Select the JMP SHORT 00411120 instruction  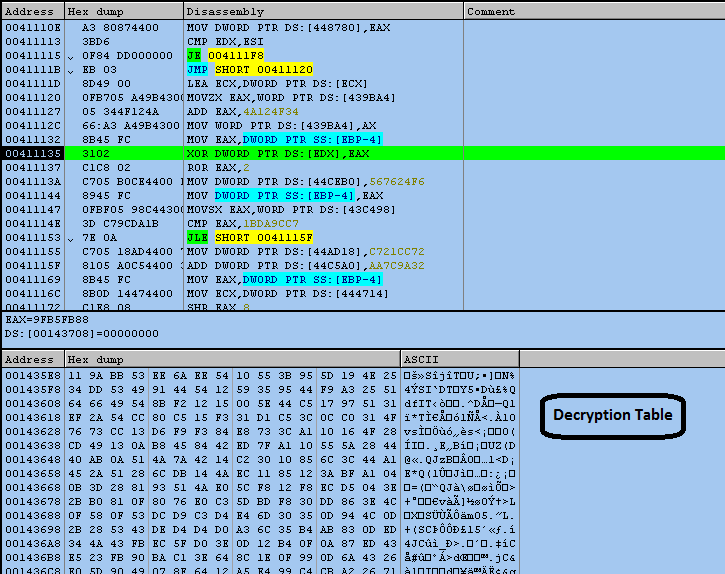click(250, 70)
